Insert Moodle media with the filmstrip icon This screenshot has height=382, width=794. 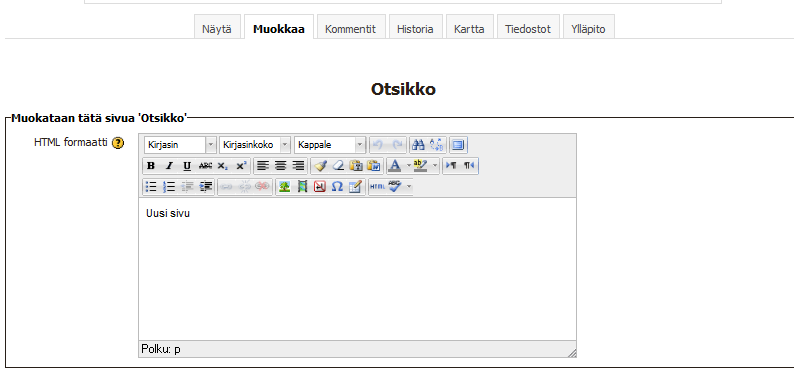coord(302,187)
